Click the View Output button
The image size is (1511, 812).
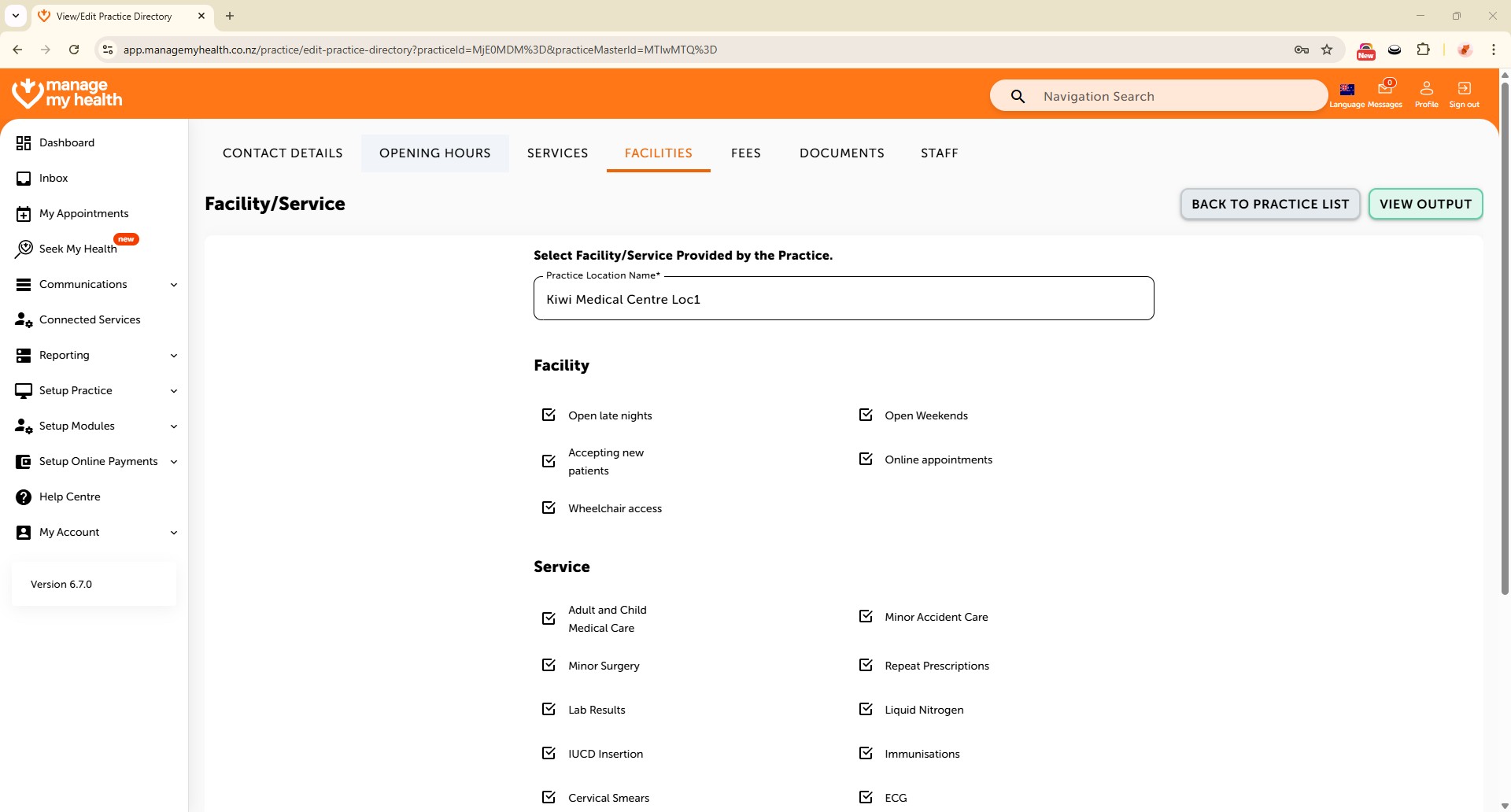point(1425,204)
